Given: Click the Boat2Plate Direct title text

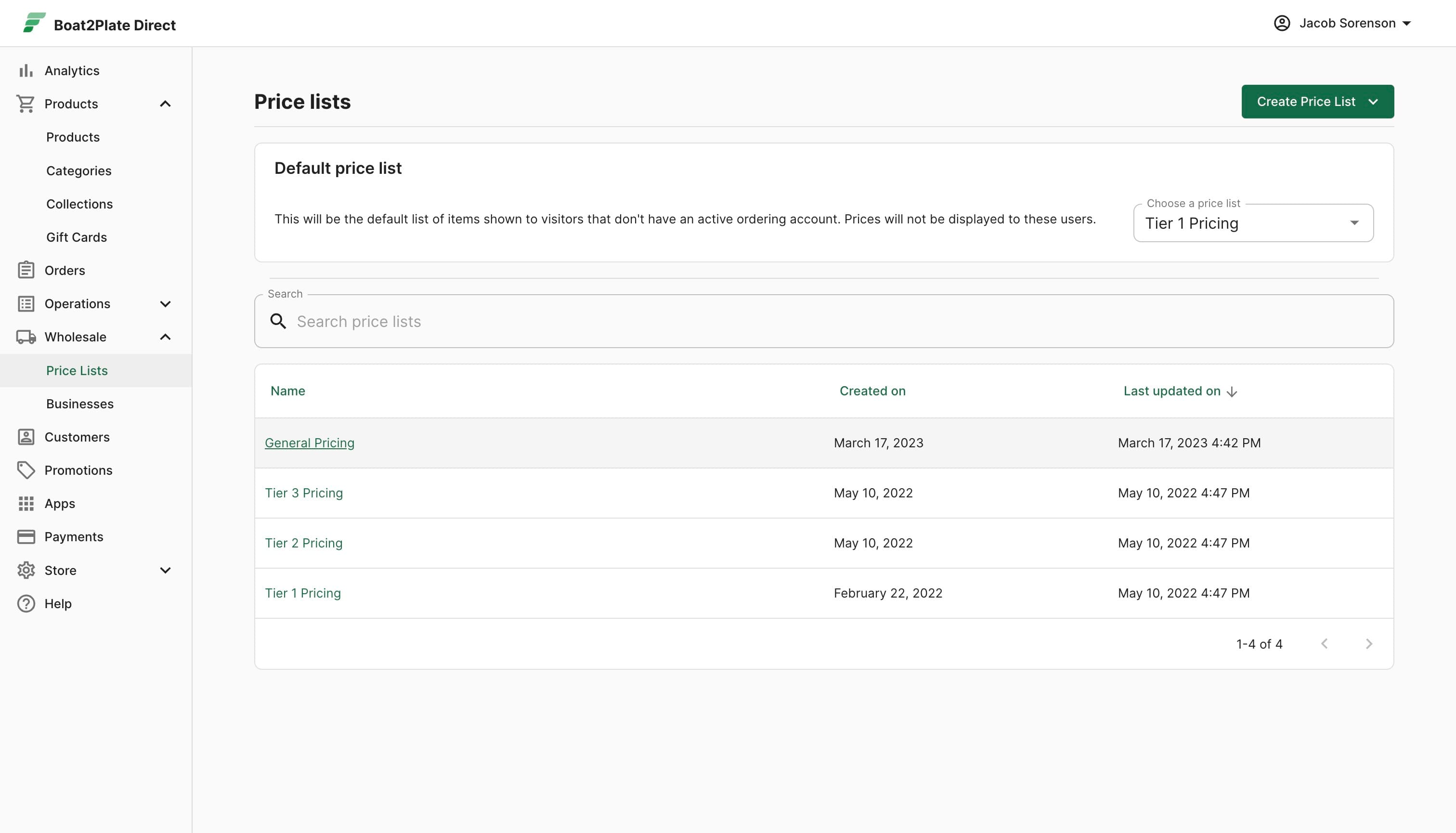Looking at the screenshot, I should (x=115, y=25).
